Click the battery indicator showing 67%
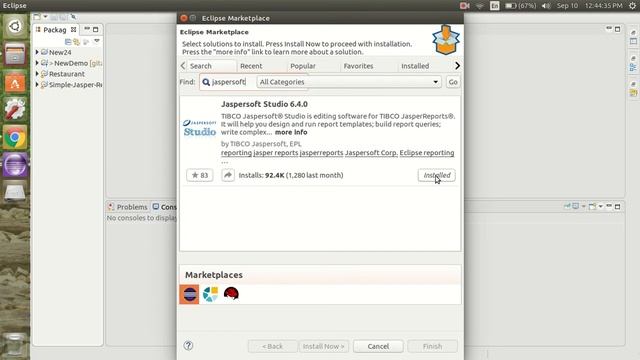The width and height of the screenshot is (640, 360). tap(520, 6)
